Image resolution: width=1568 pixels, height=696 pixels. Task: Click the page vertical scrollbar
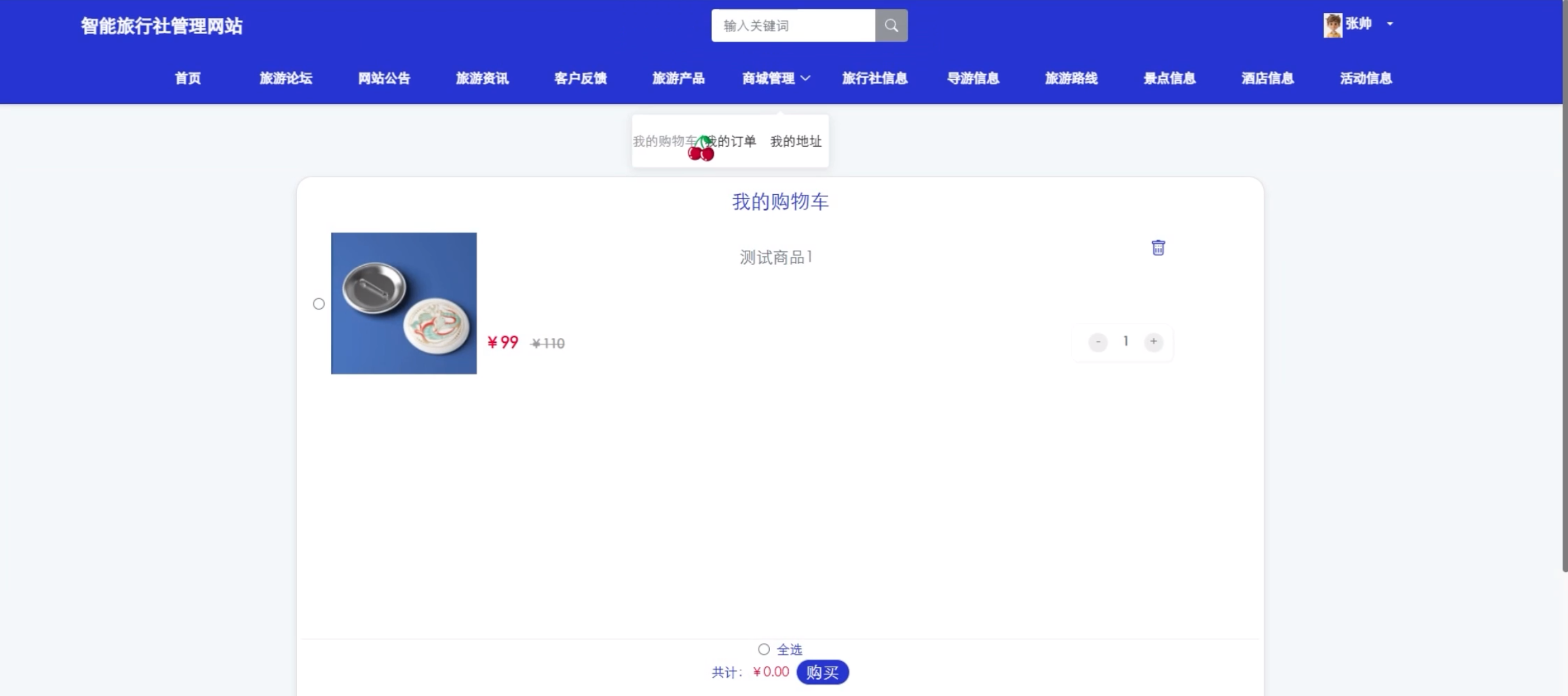coord(1564,286)
